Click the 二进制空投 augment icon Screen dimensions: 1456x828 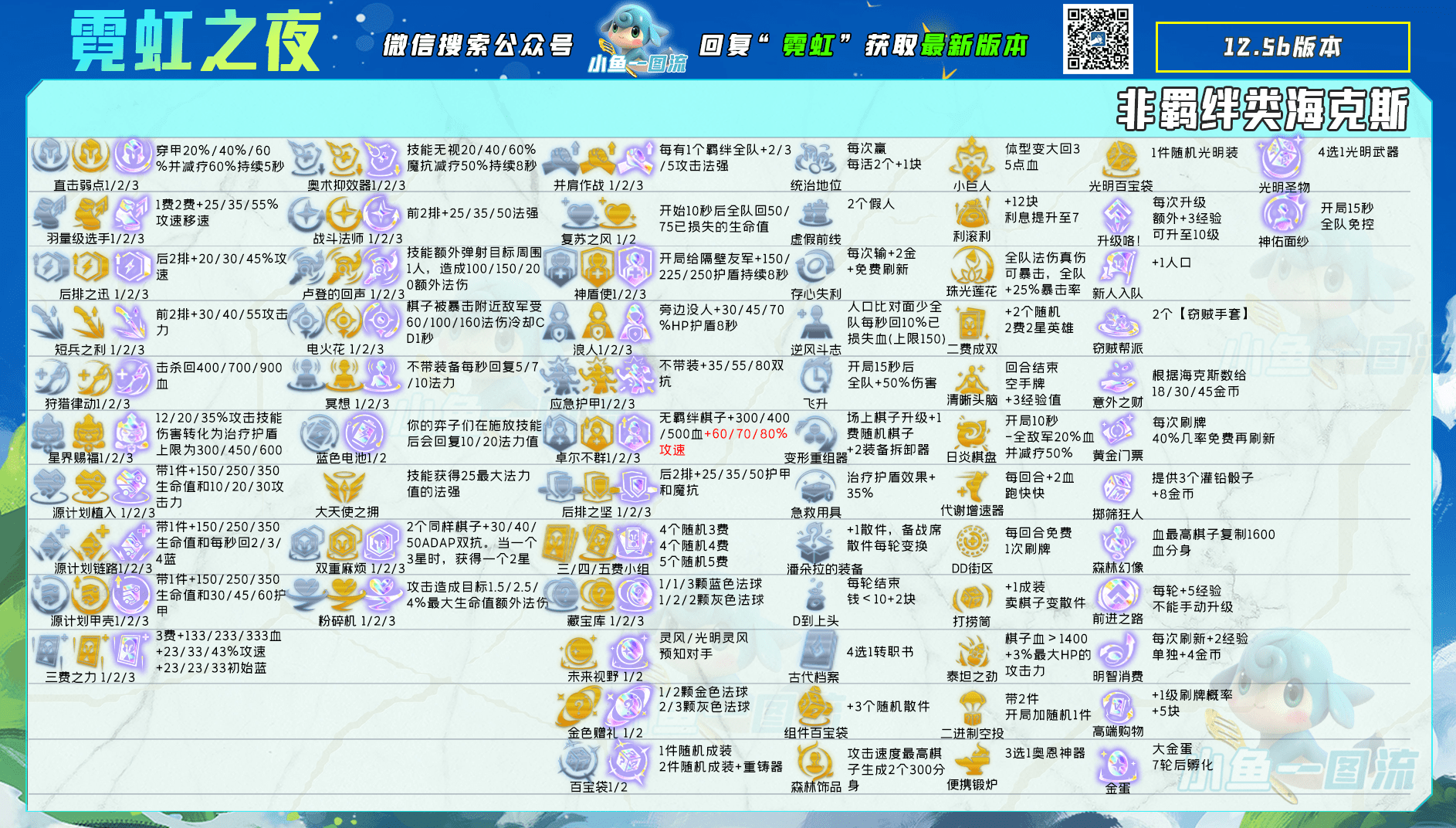(972, 707)
